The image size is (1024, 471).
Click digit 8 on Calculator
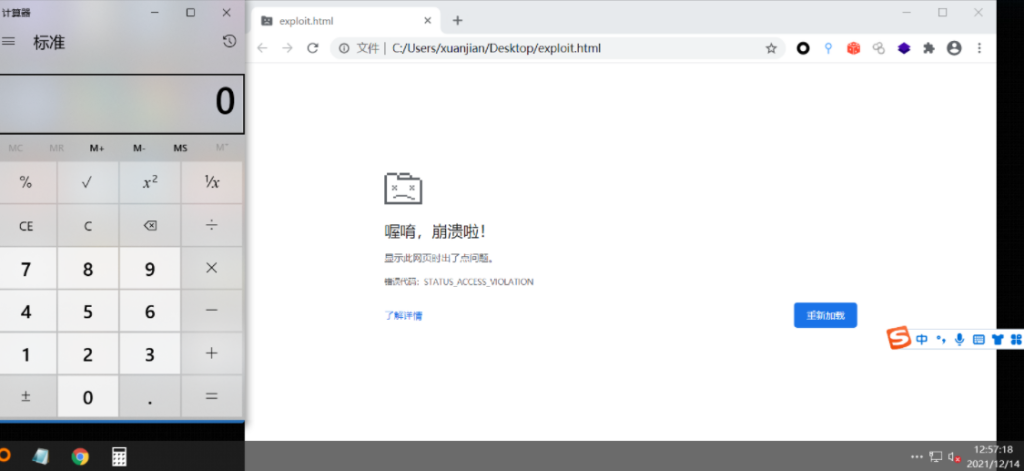(x=88, y=268)
